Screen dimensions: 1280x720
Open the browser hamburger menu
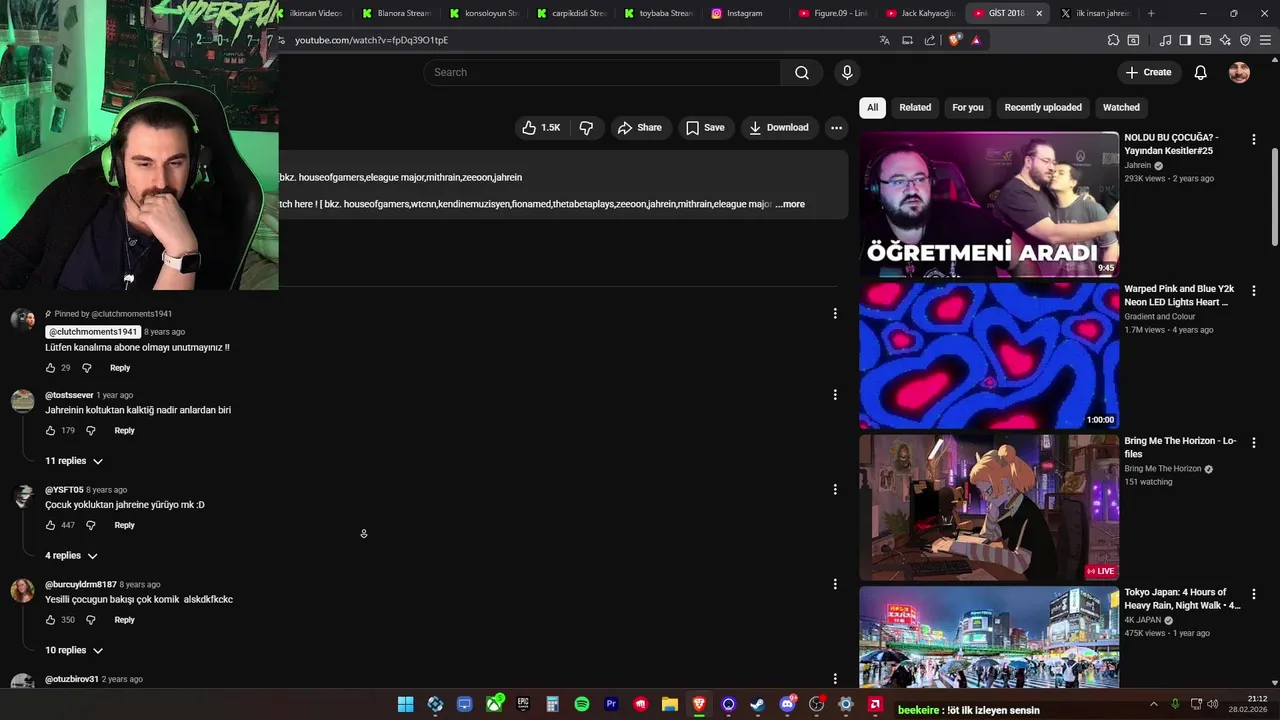(1265, 40)
